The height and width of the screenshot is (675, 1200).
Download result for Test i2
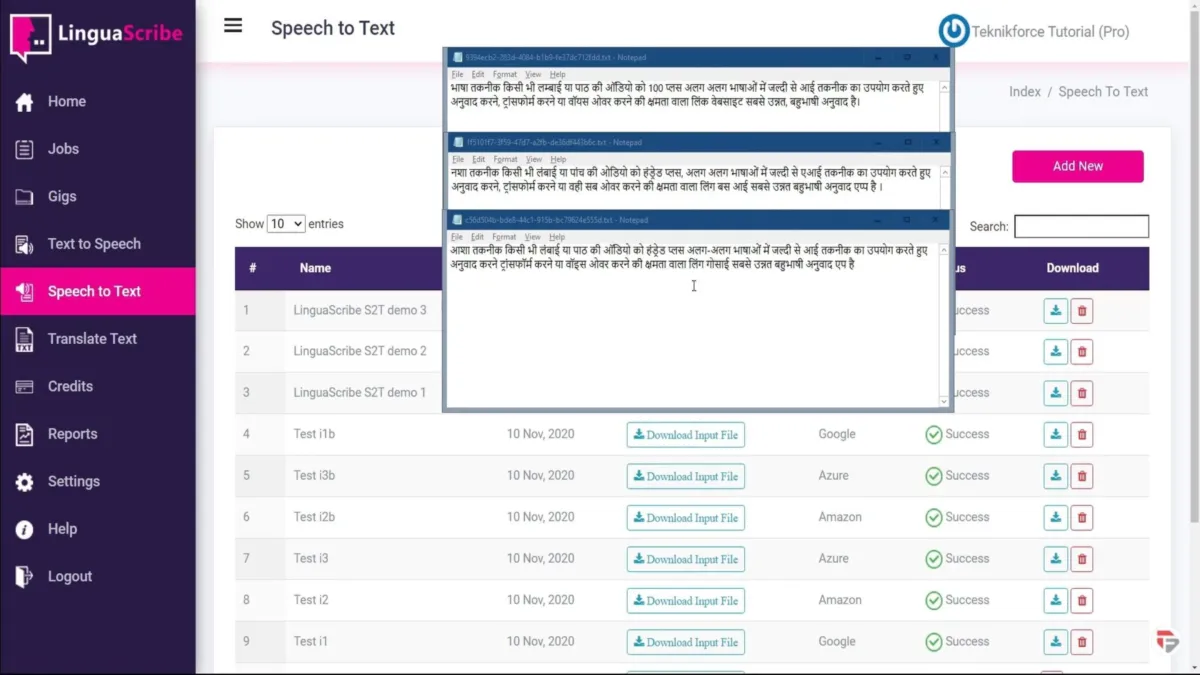click(1055, 601)
